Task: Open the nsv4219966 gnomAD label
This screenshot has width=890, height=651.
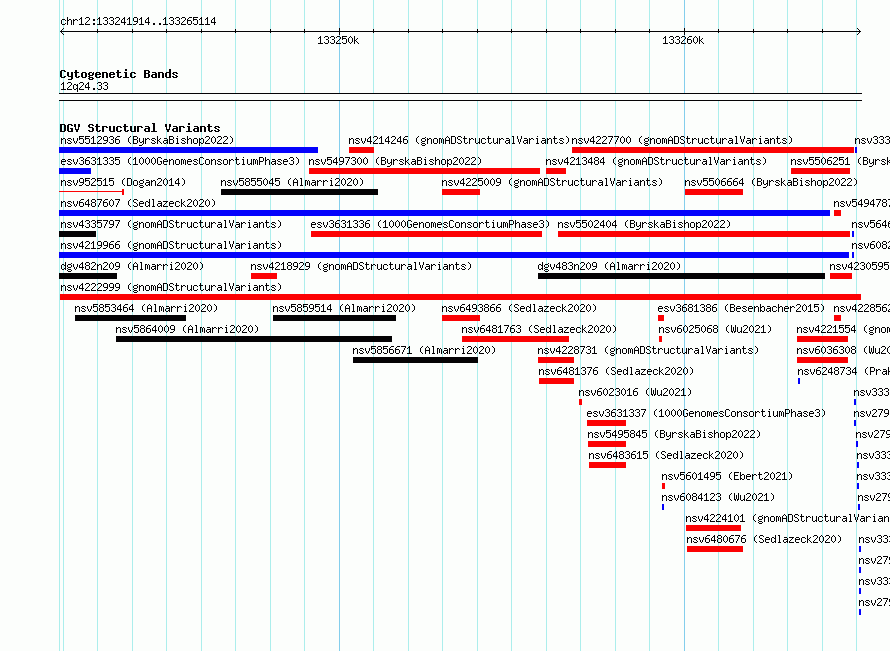Action: 171,245
